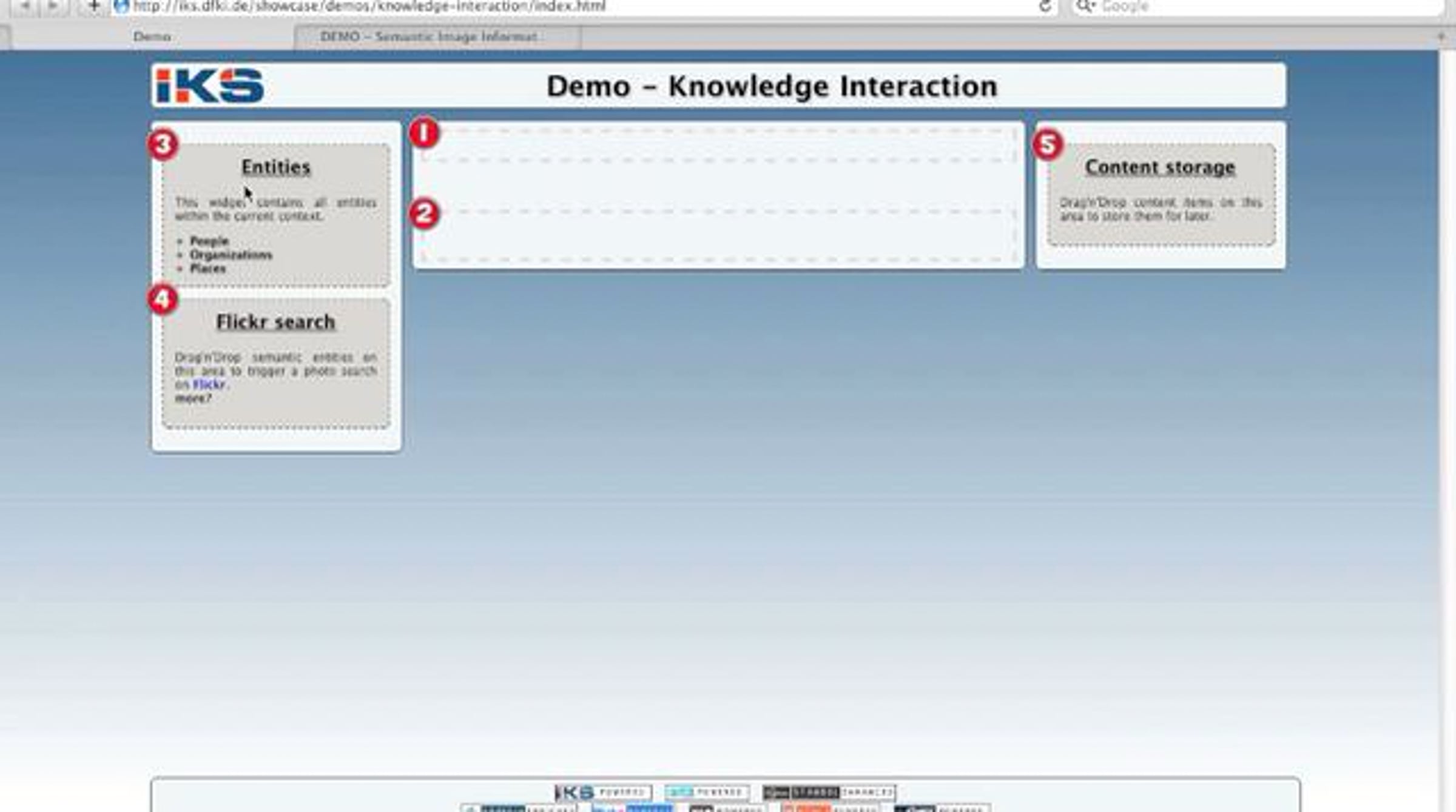Screen dimensions: 1456x812
Task: Open the Entities widget heading
Action: (276, 167)
